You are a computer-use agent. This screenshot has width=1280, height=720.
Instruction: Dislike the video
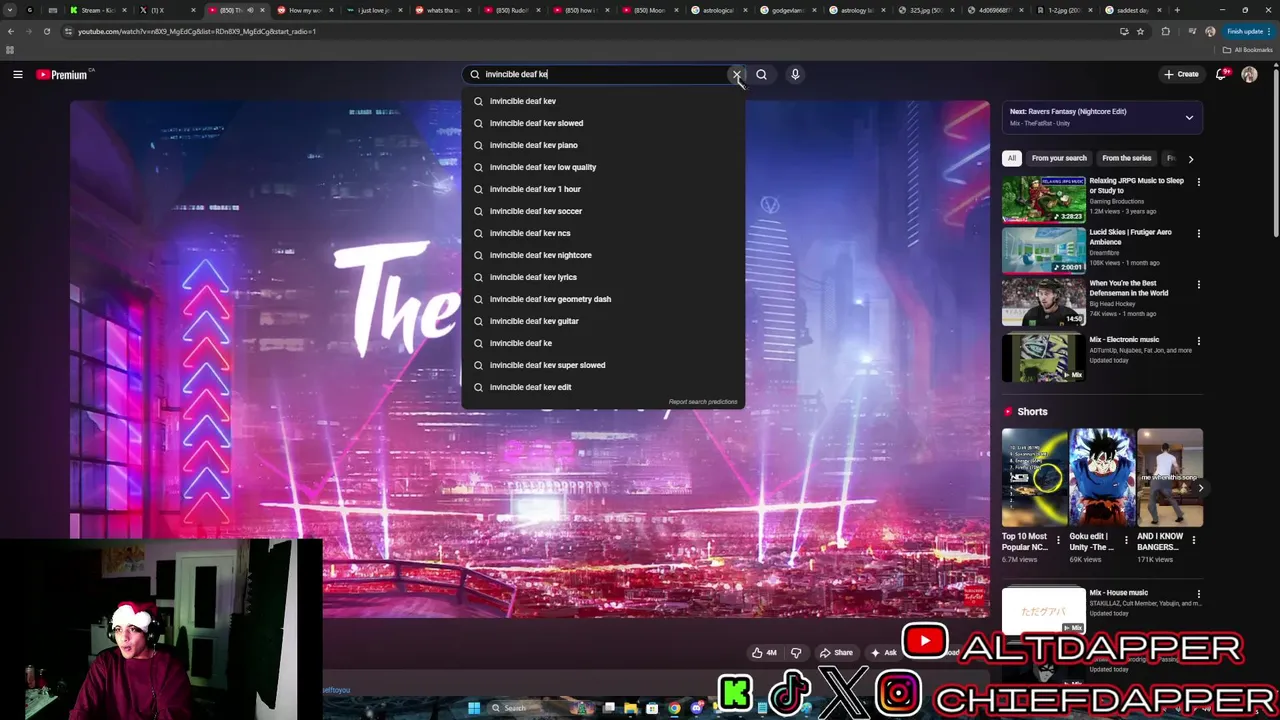(796, 653)
